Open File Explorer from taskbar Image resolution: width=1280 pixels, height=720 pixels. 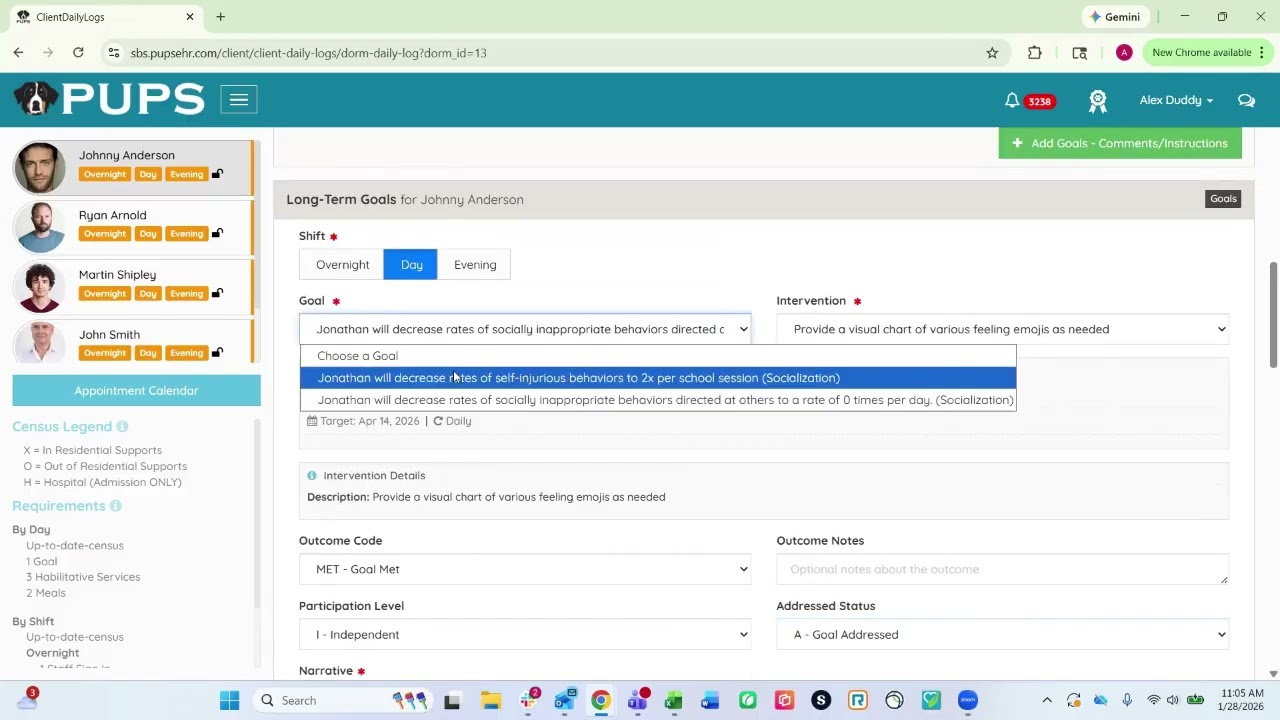(490, 700)
